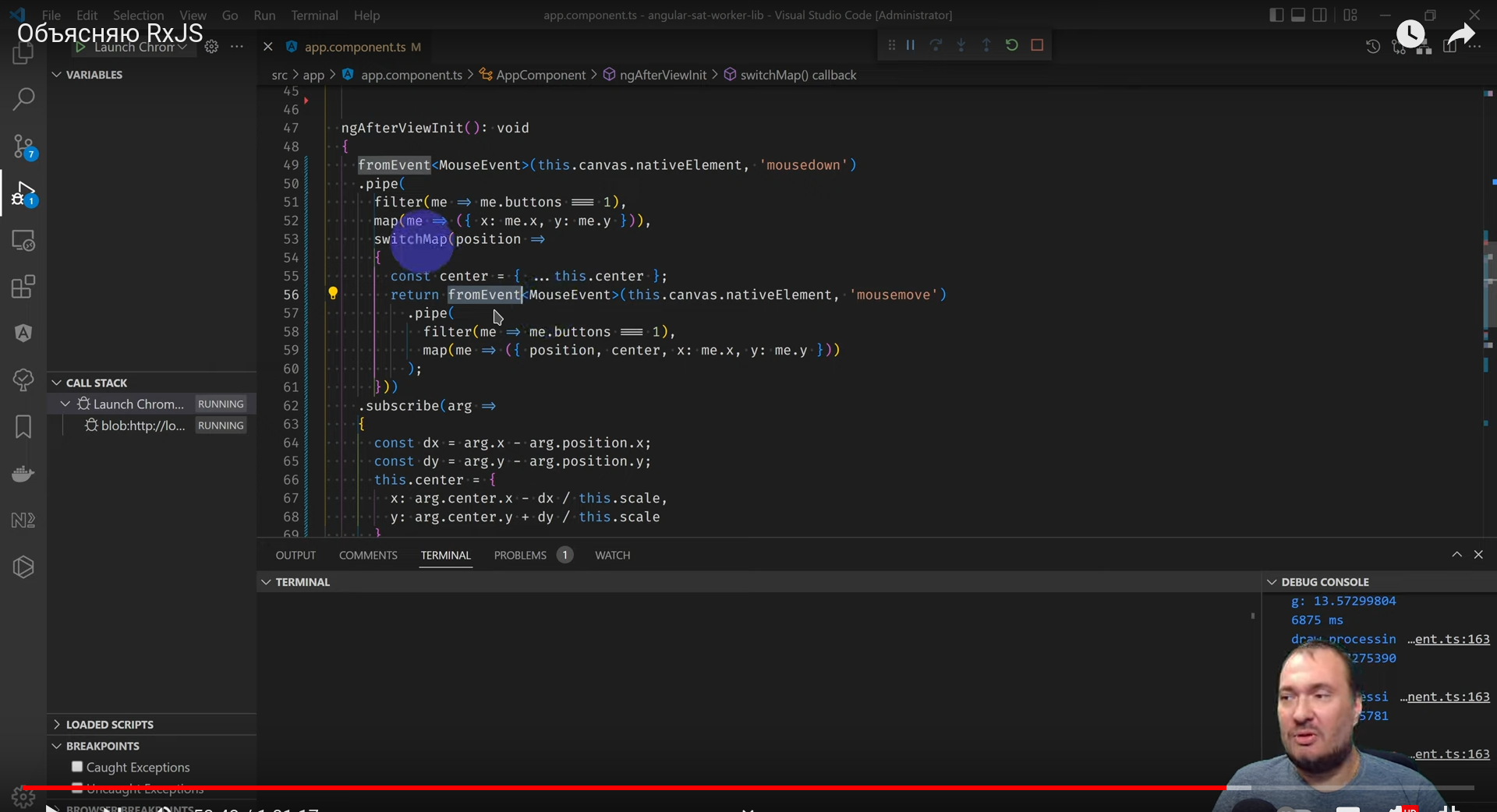Collapse the CALL STACK section
The image size is (1497, 812).
click(57, 383)
